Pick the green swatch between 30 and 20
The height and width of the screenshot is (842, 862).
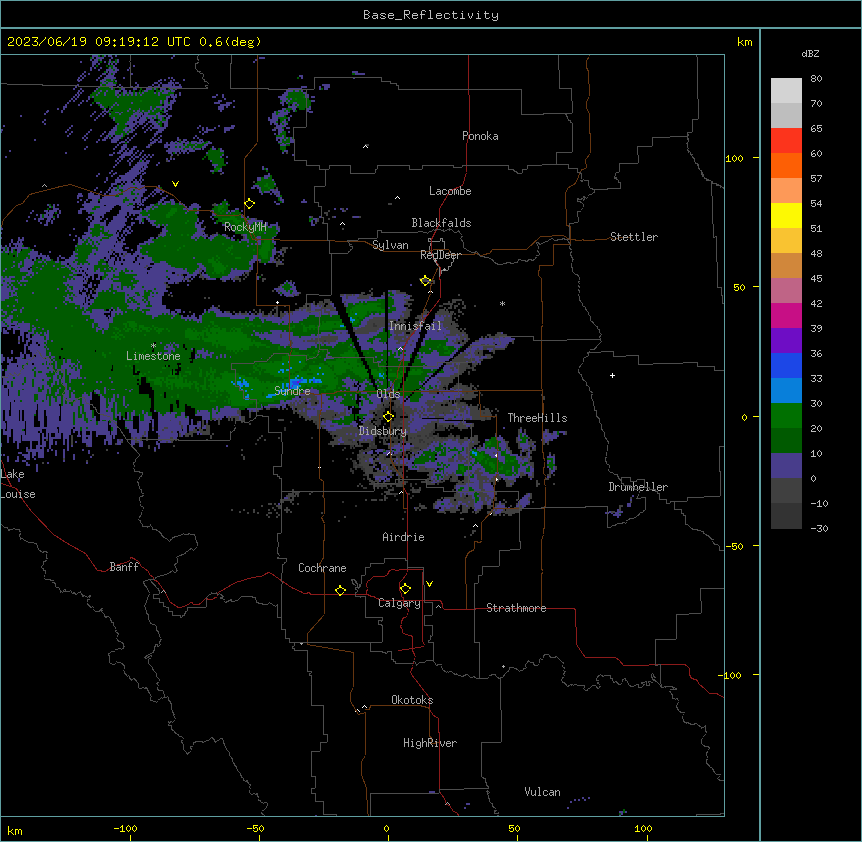point(786,416)
